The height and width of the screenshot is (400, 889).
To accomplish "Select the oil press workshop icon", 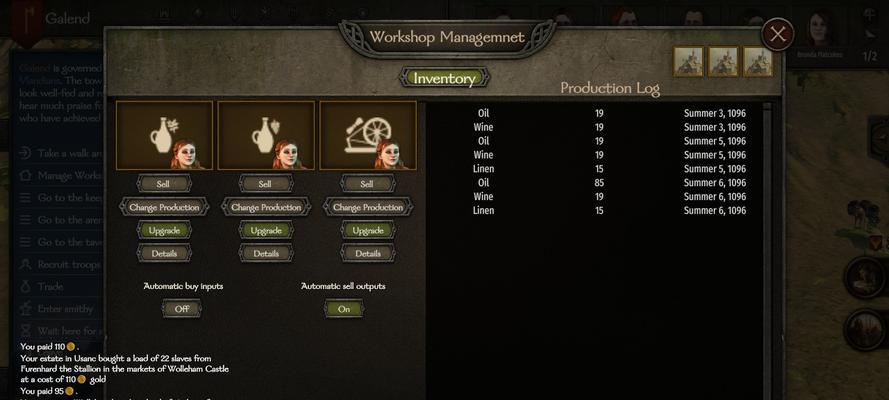I will point(164,135).
